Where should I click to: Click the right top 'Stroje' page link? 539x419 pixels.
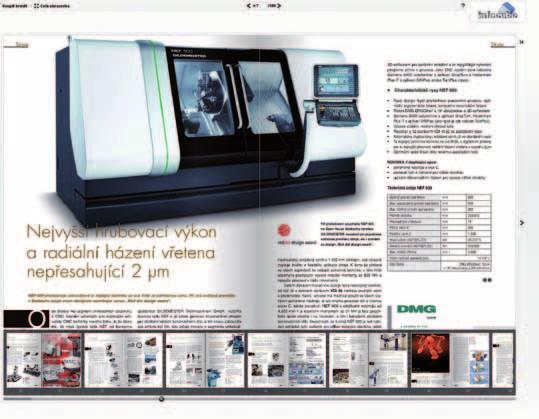point(497,44)
